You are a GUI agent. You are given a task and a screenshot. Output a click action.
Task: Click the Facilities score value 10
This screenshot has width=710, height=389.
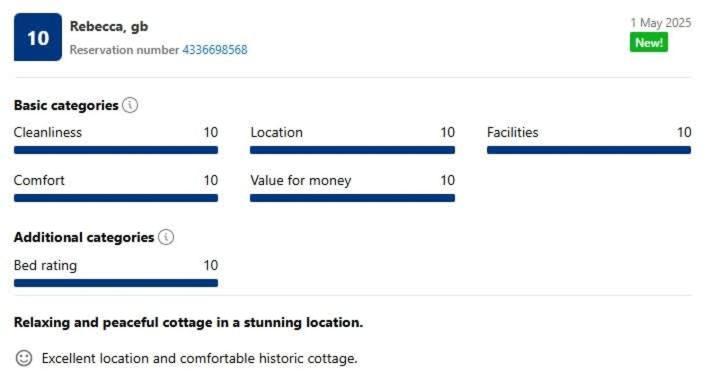[x=684, y=132]
